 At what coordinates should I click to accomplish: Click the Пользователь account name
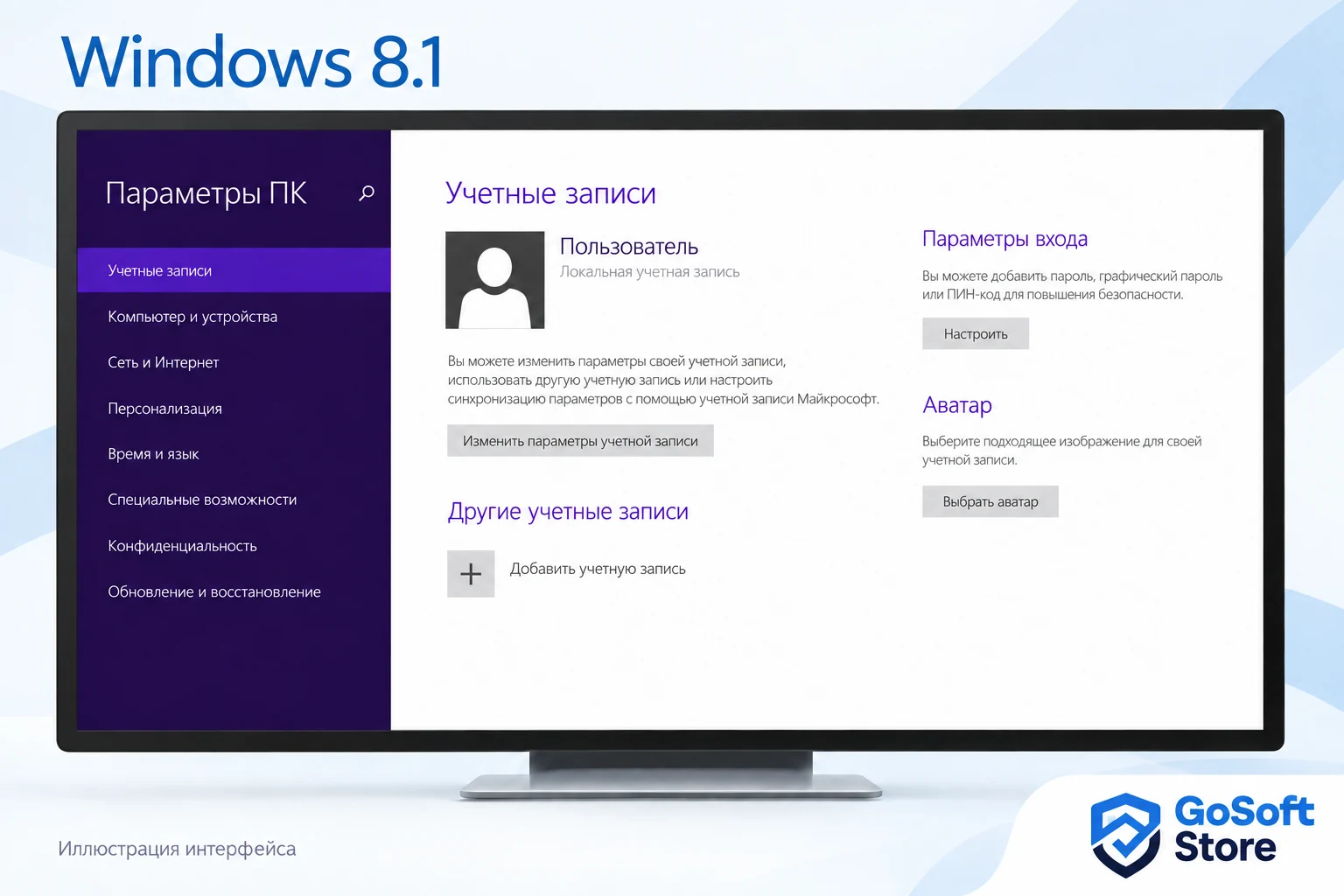coord(629,247)
